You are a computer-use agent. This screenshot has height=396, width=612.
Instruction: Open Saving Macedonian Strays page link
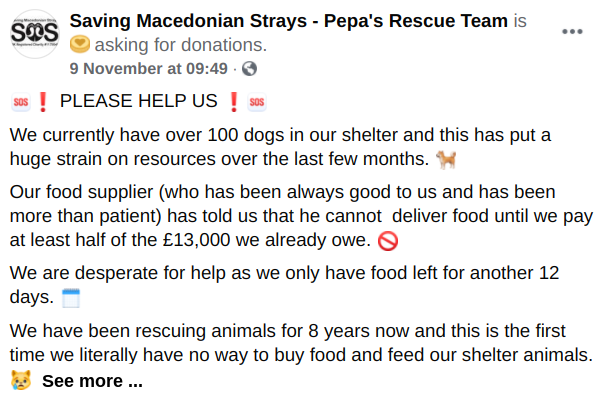pos(289,21)
